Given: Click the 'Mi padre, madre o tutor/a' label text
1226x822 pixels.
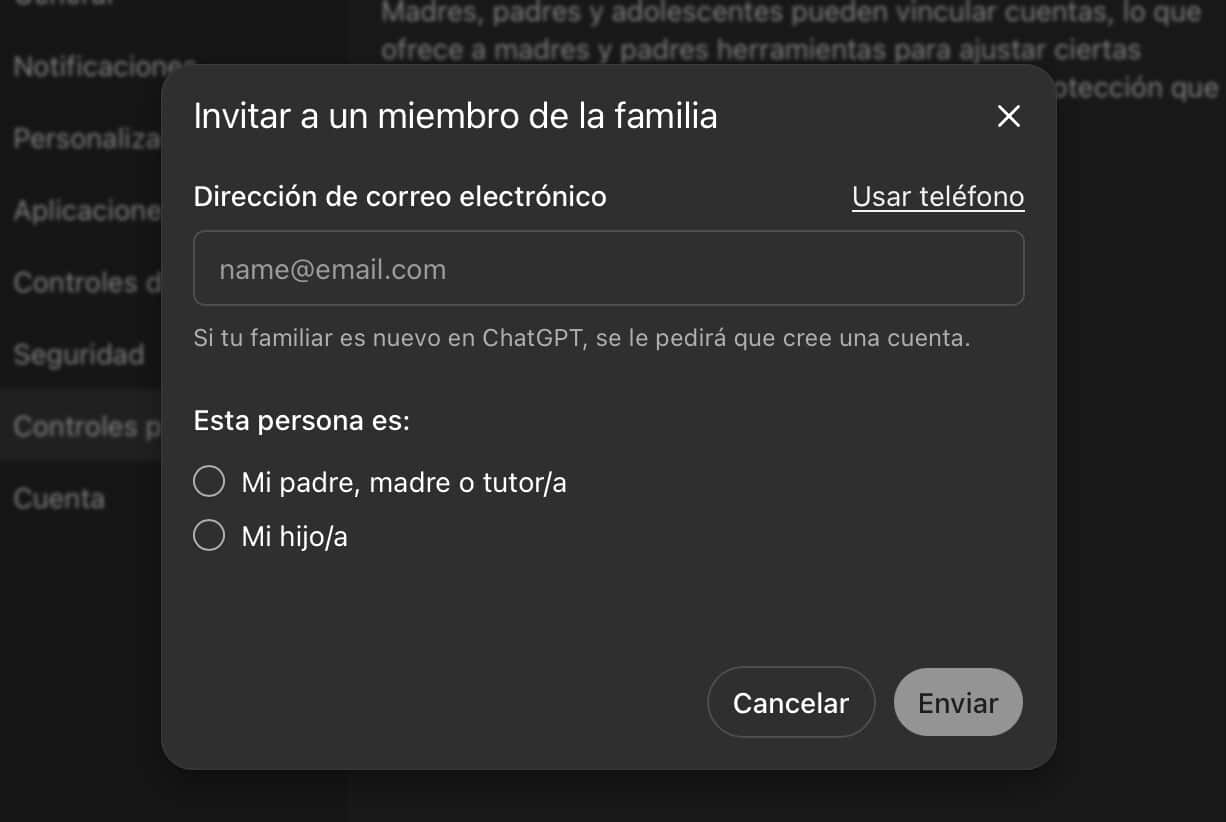Looking at the screenshot, I should (403, 483).
